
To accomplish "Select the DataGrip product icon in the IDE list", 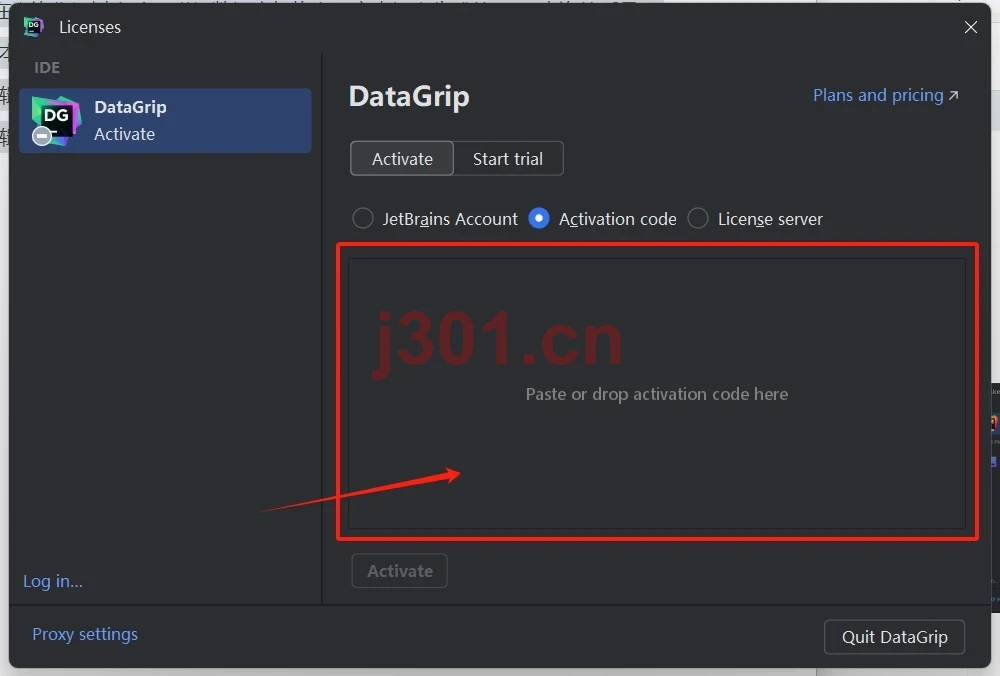I will (x=56, y=121).
